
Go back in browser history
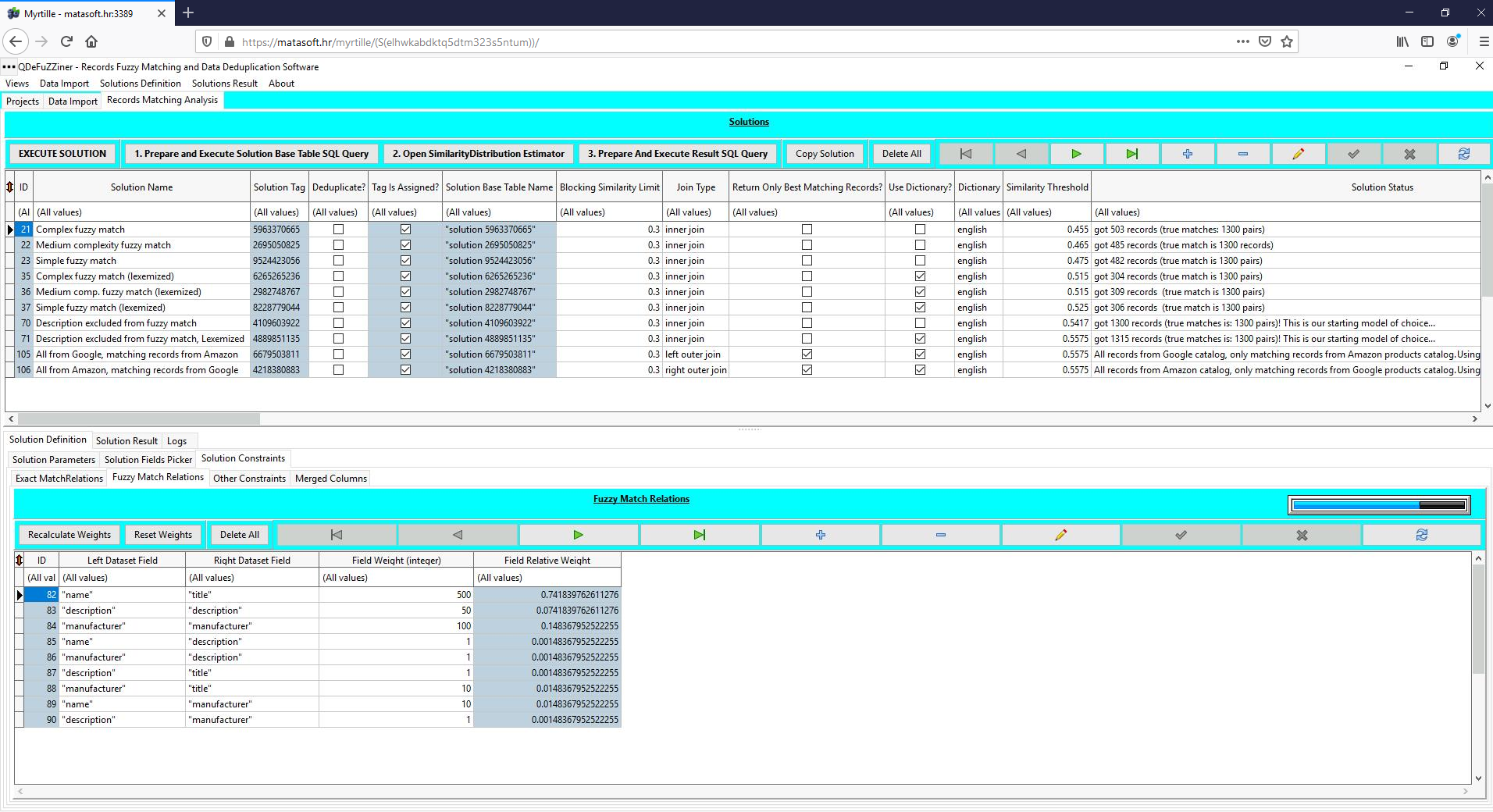pyautogui.click(x=16, y=41)
